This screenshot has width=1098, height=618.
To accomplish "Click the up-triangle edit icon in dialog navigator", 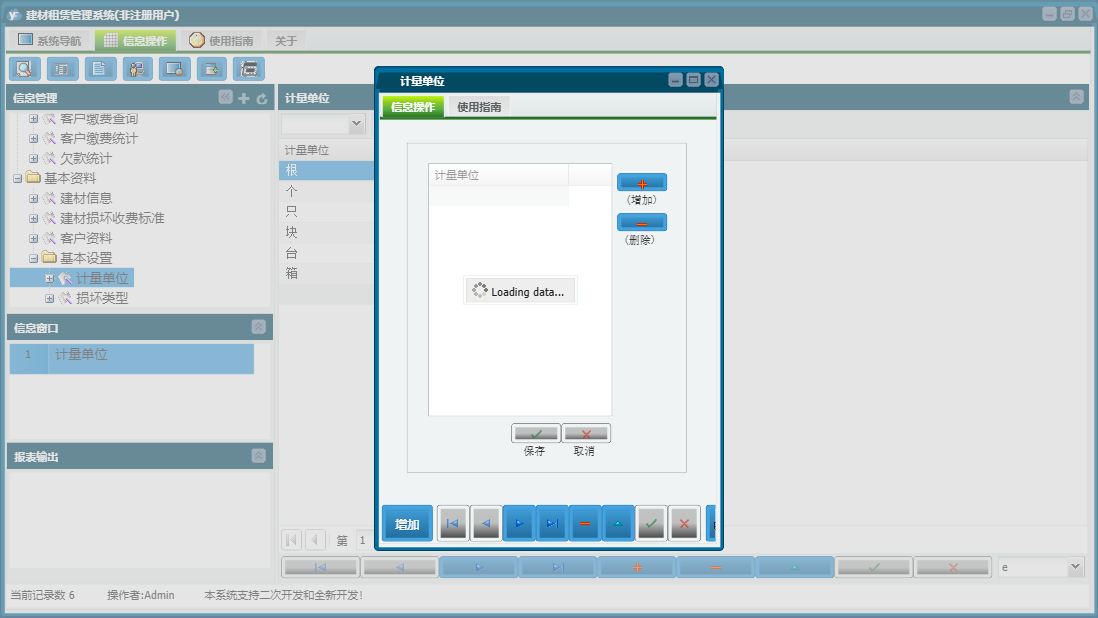I will coord(618,523).
